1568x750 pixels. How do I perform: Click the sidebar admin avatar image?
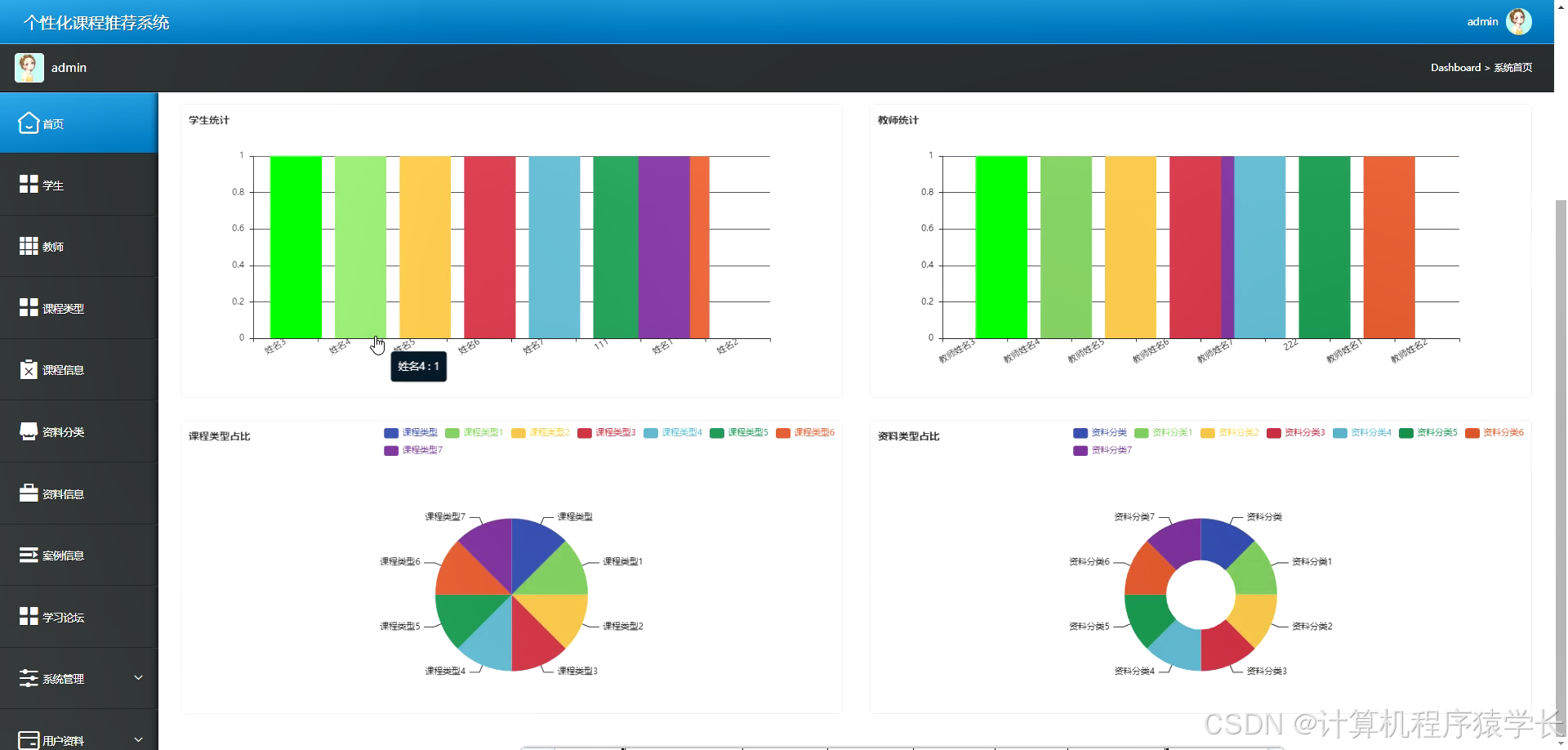29,68
